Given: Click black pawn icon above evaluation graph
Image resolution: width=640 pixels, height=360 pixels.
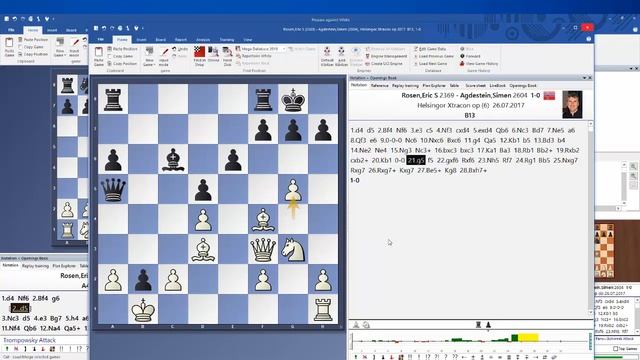Looking at the screenshot, I should (x=488, y=325).
